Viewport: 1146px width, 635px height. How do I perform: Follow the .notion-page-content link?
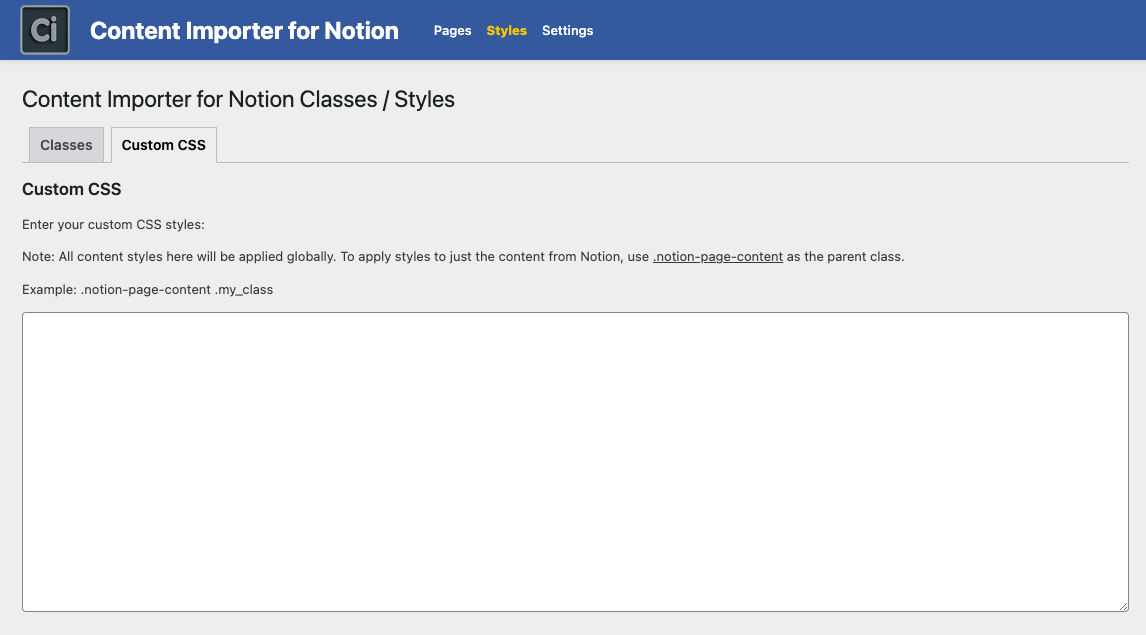[717, 257]
